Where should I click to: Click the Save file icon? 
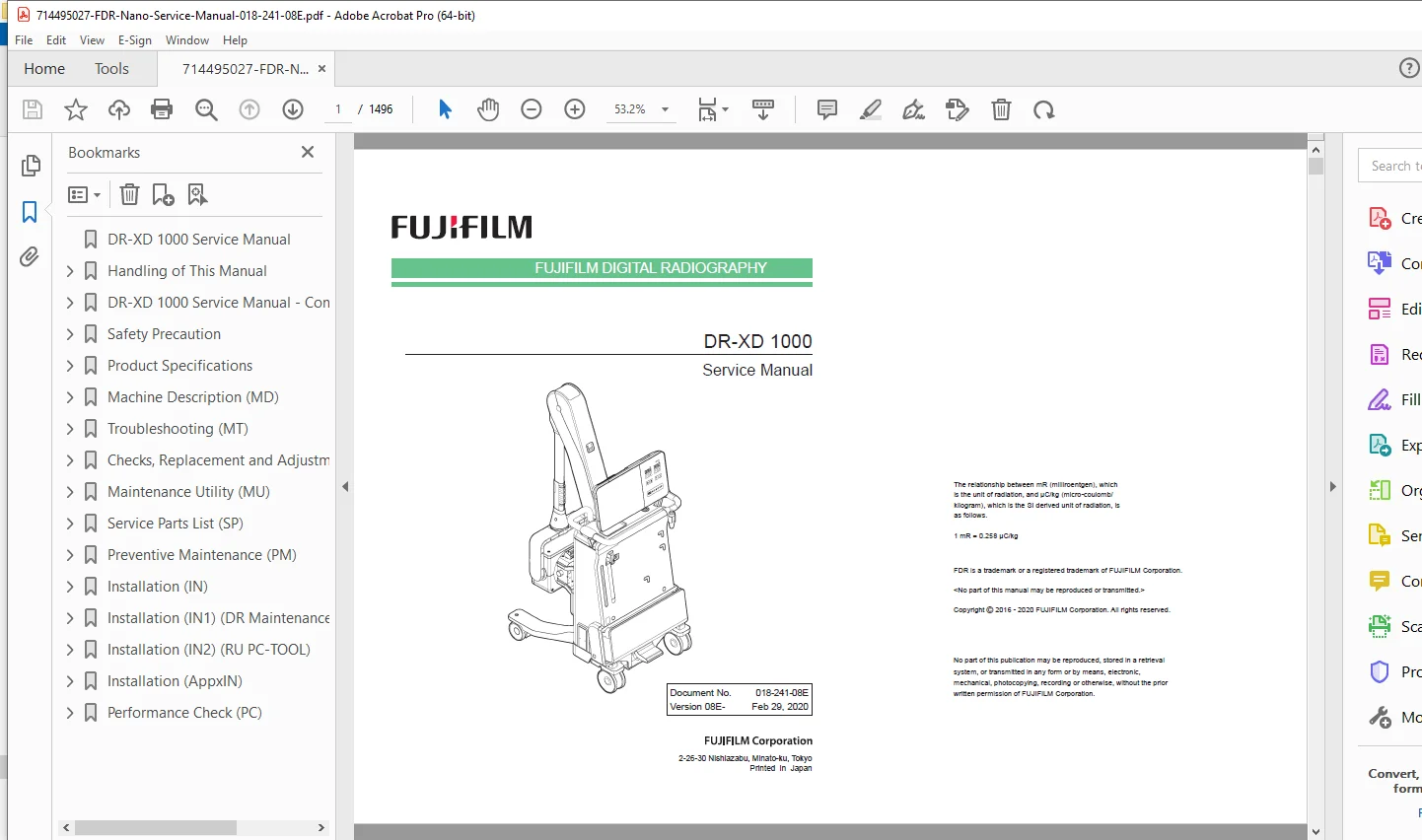pyautogui.click(x=33, y=109)
